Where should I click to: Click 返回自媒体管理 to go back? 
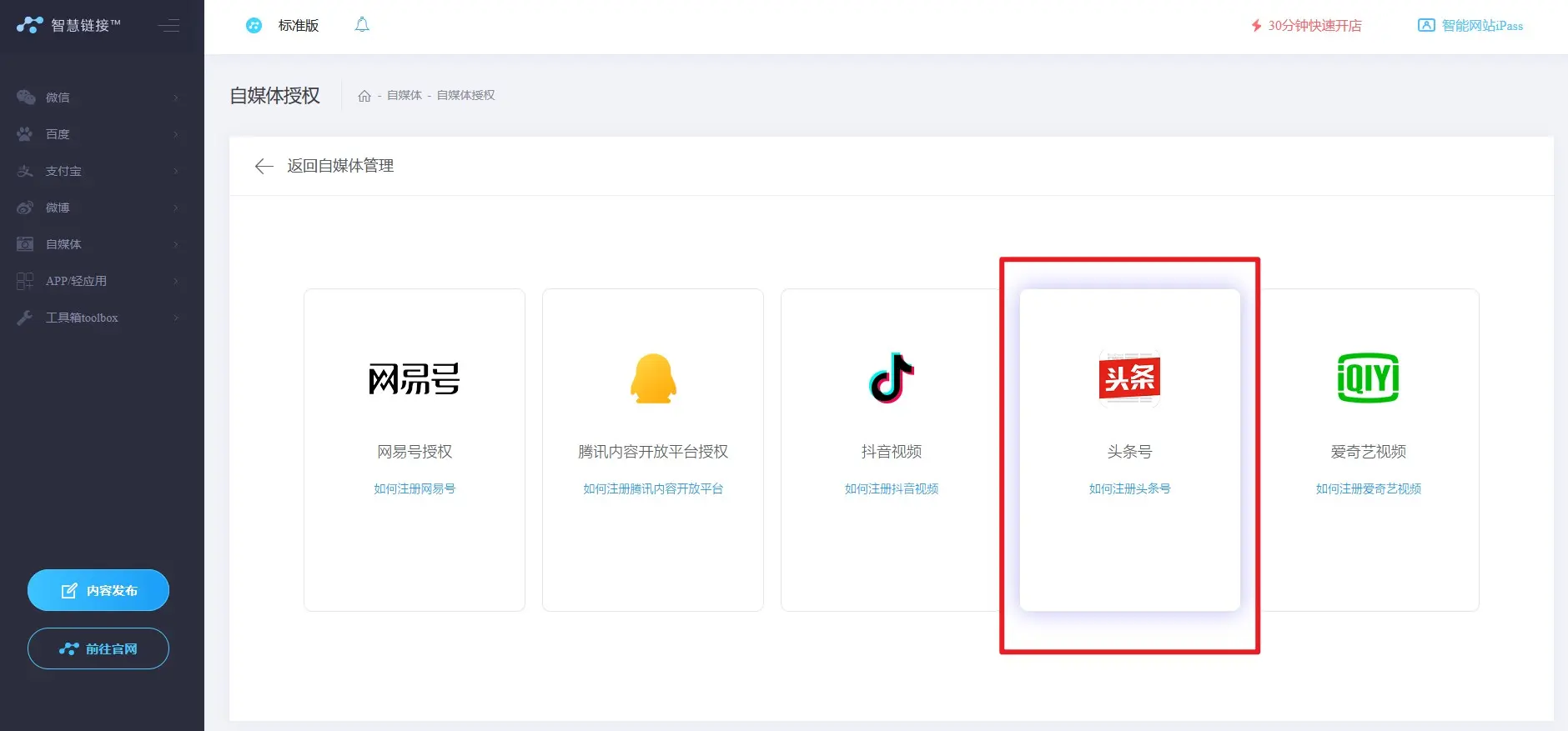(340, 166)
